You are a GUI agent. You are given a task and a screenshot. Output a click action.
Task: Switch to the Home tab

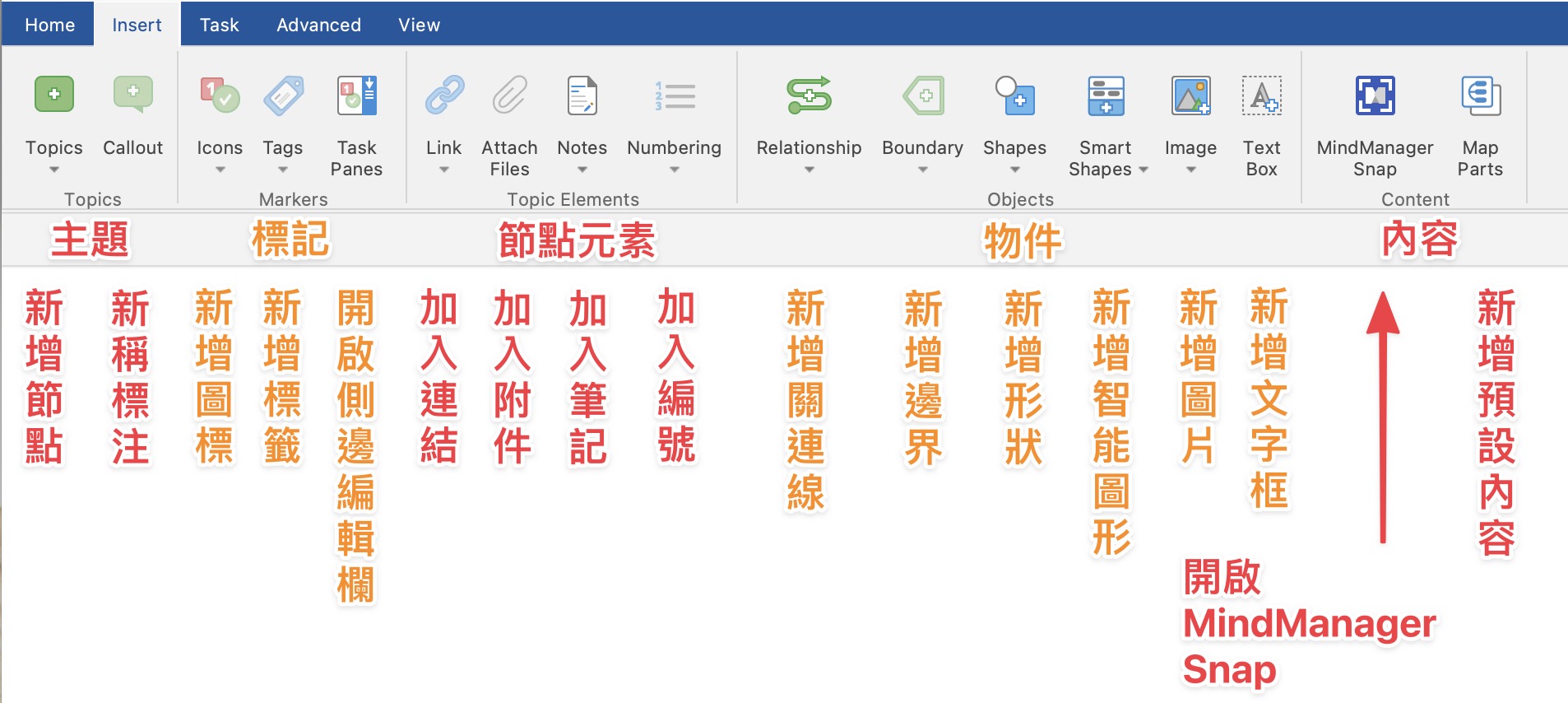(49, 25)
